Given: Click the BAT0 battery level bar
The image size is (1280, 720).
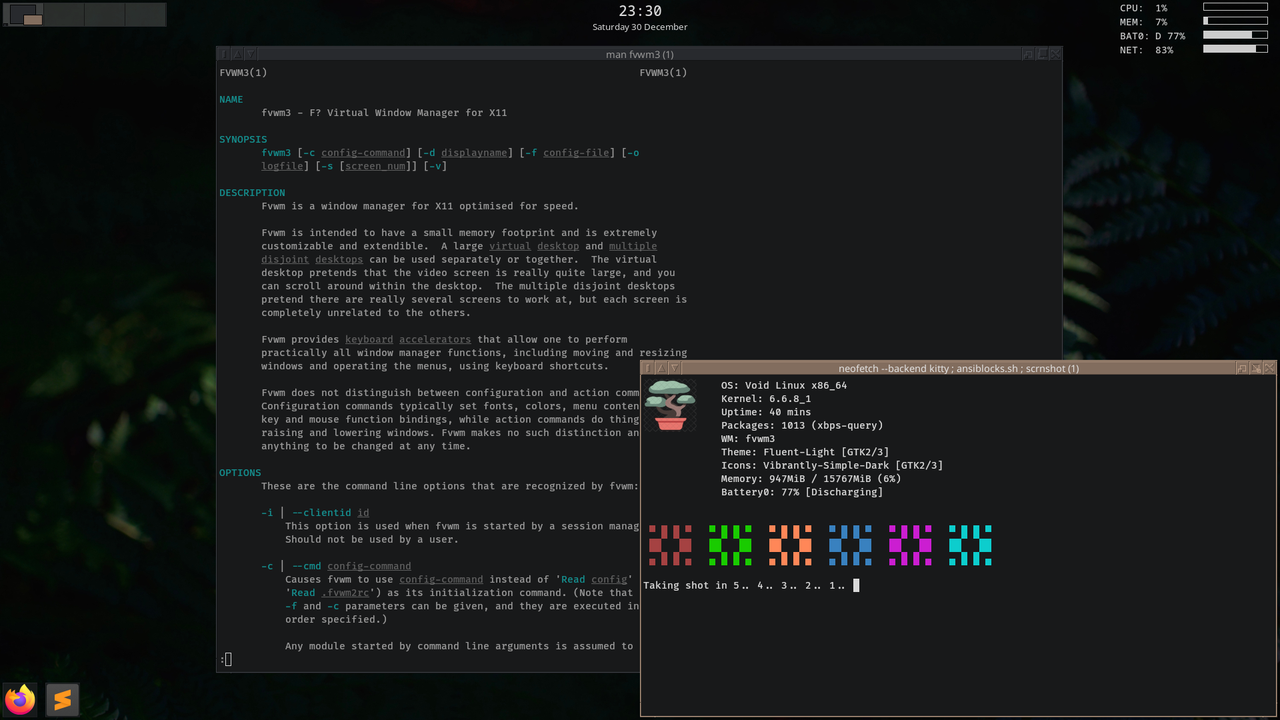Looking at the screenshot, I should coord(1235,35).
